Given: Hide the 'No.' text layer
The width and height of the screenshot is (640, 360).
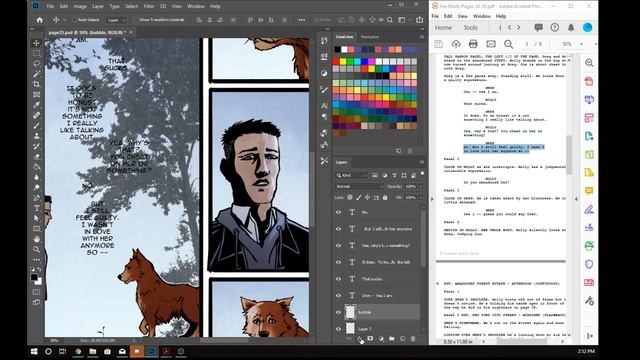Looking at the screenshot, I should point(338,212).
